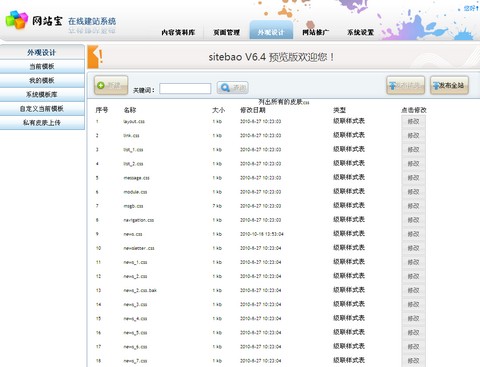Select 当前模板 in the sidebar

click(x=42, y=67)
